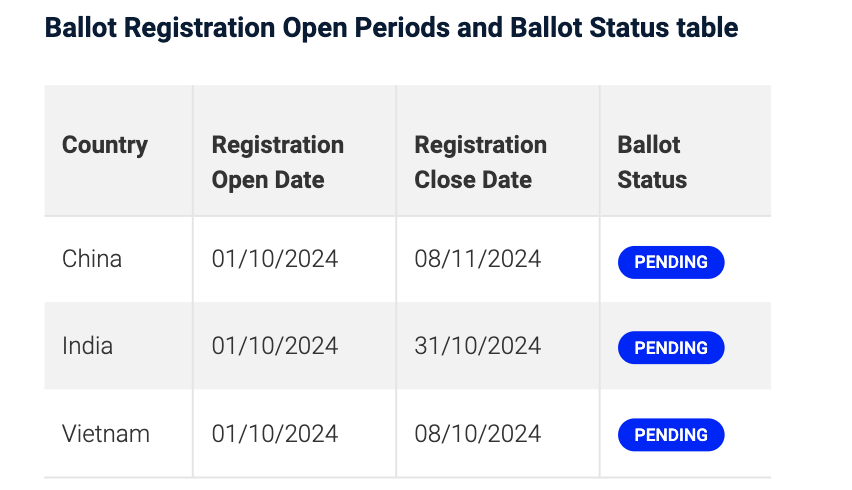Select the Registration Open Date header

click(x=278, y=162)
